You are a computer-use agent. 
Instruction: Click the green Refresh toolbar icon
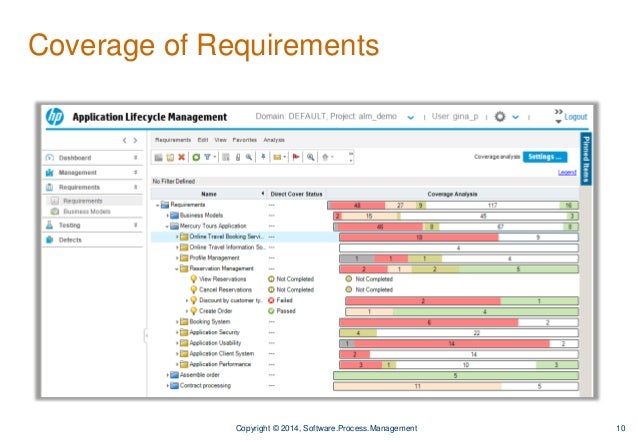coord(196,157)
